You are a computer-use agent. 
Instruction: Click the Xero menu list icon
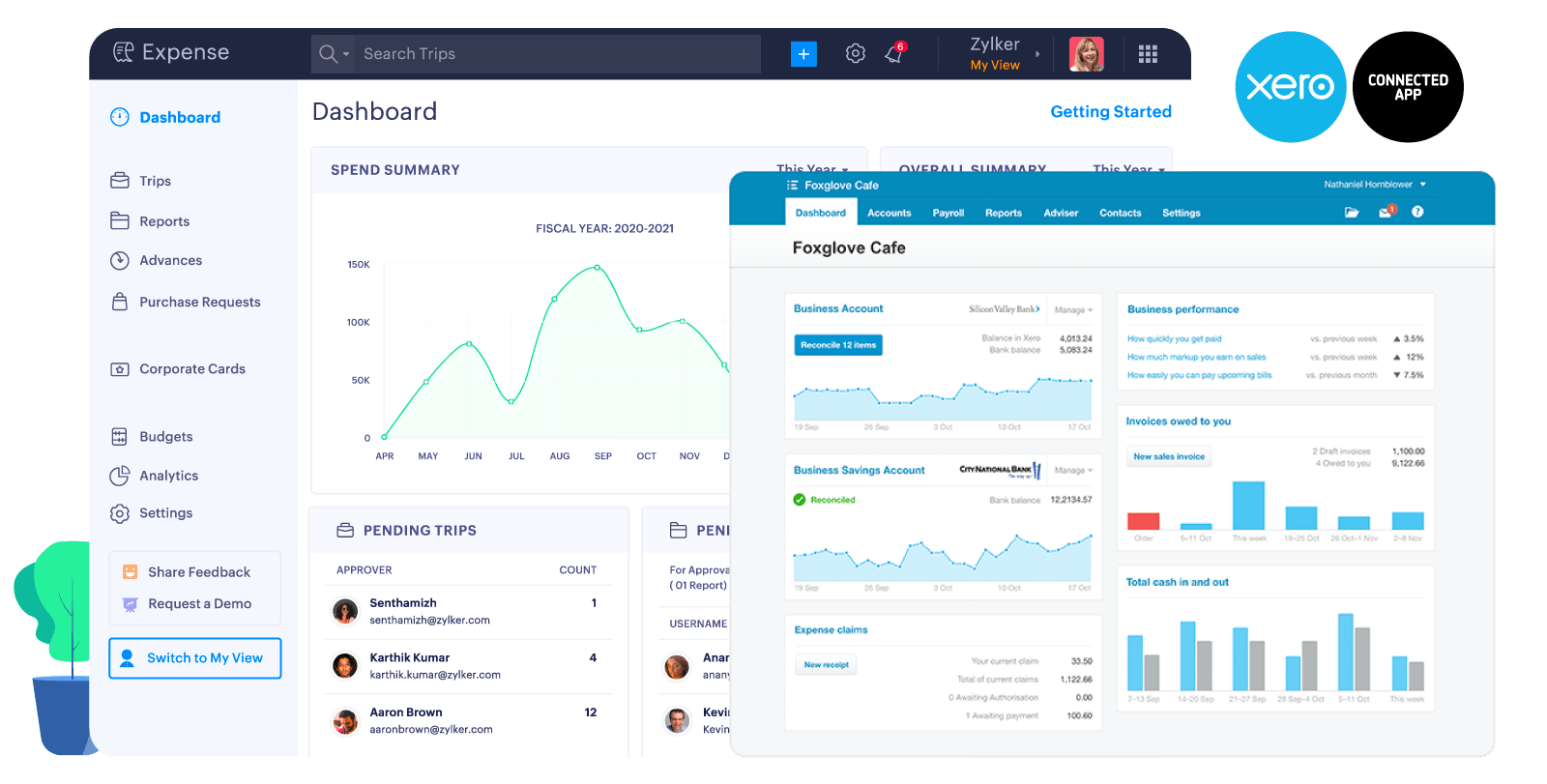tap(793, 185)
